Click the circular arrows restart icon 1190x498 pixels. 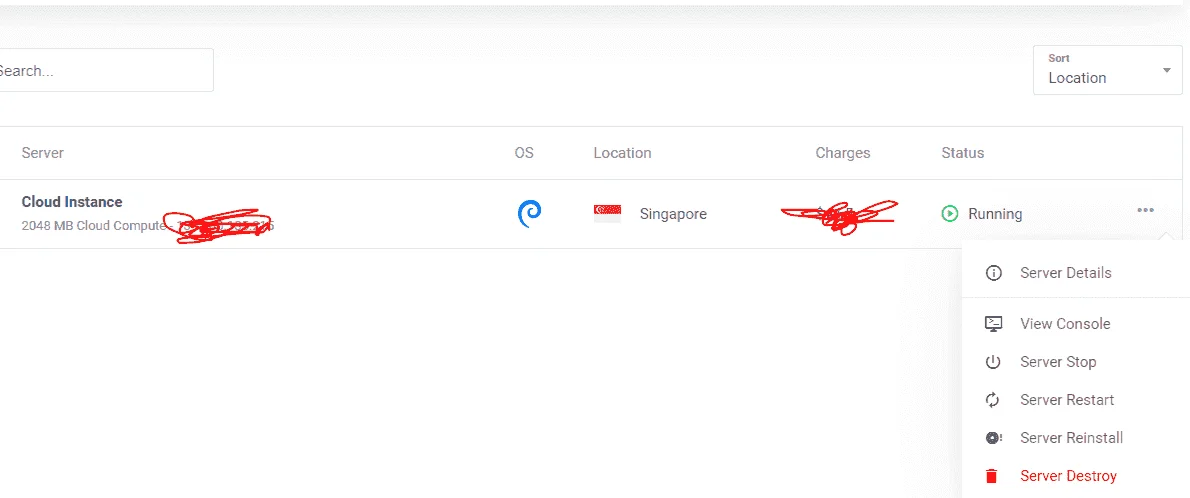(x=993, y=400)
